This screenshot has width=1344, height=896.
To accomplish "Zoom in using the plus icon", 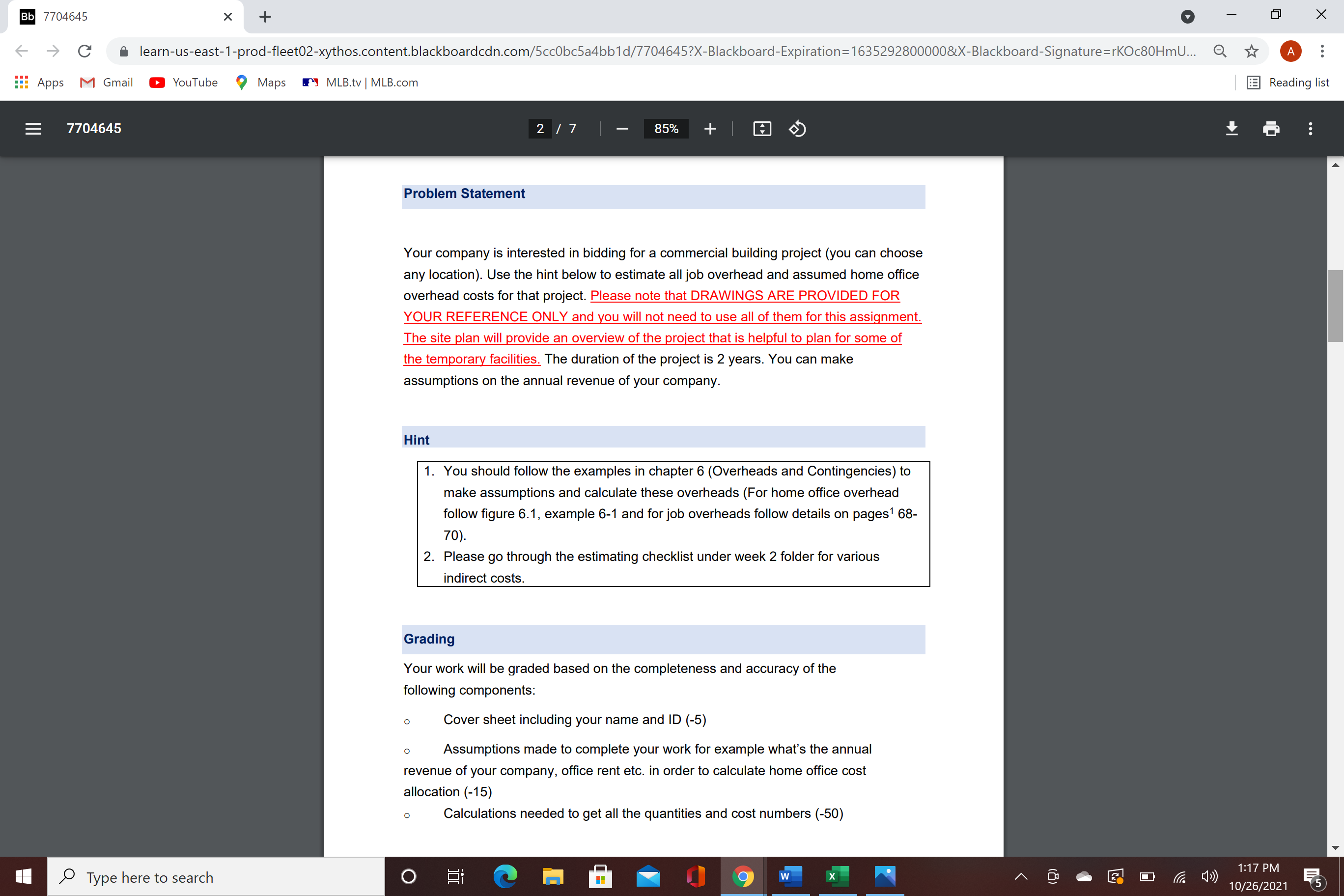I will [x=710, y=129].
